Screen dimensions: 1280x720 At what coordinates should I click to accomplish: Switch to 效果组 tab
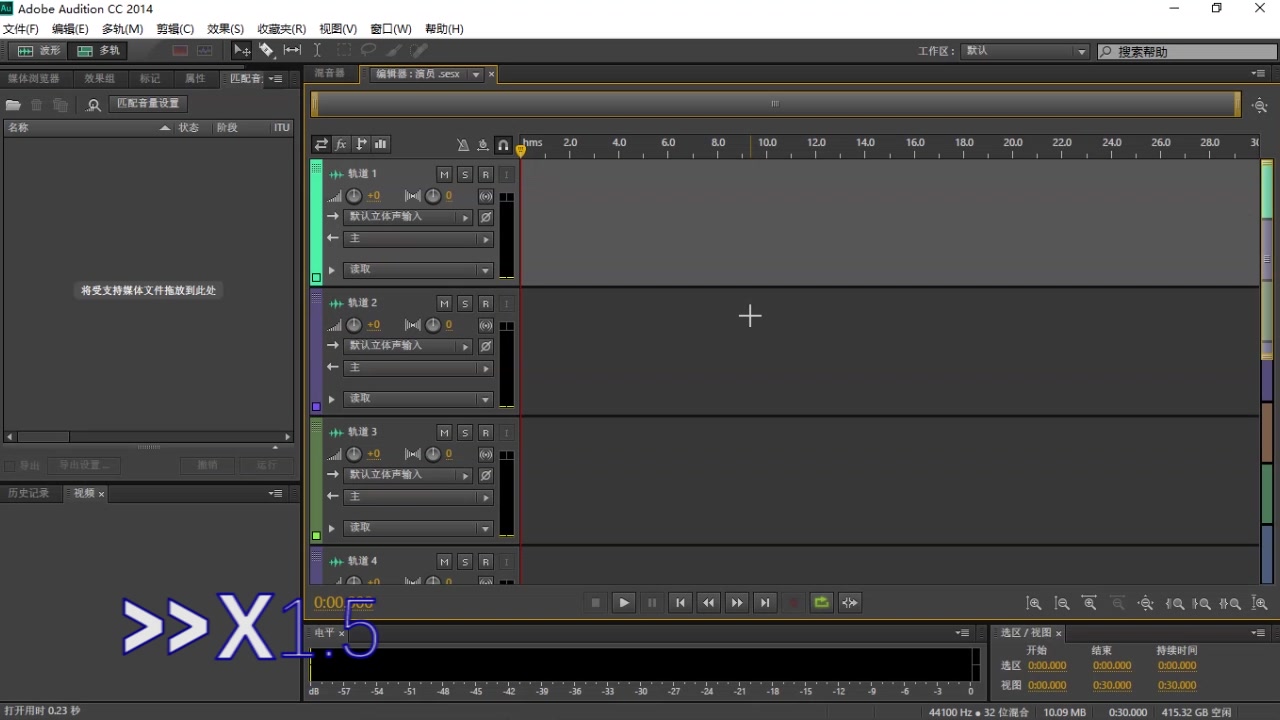pyautogui.click(x=99, y=78)
